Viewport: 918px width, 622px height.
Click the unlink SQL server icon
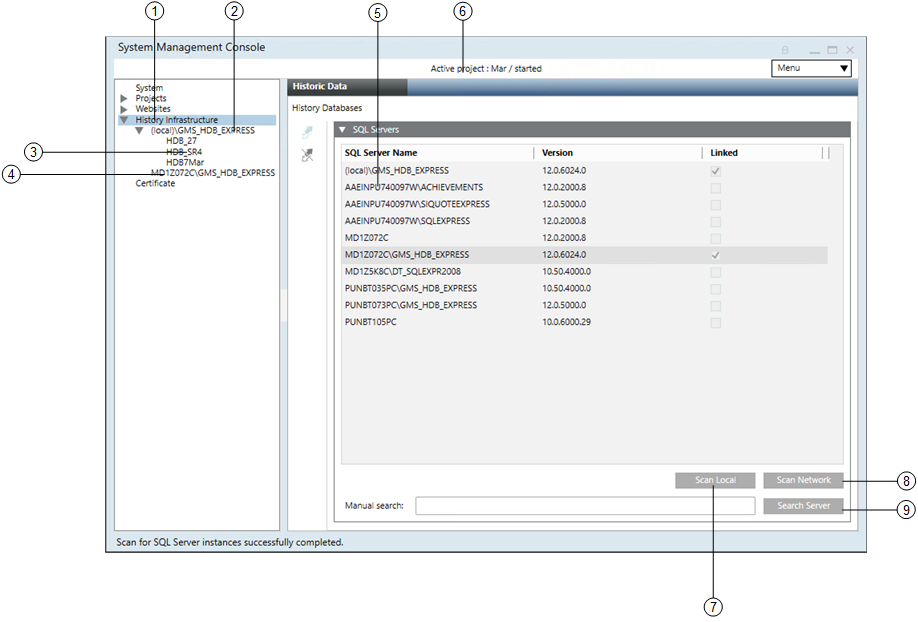click(308, 155)
